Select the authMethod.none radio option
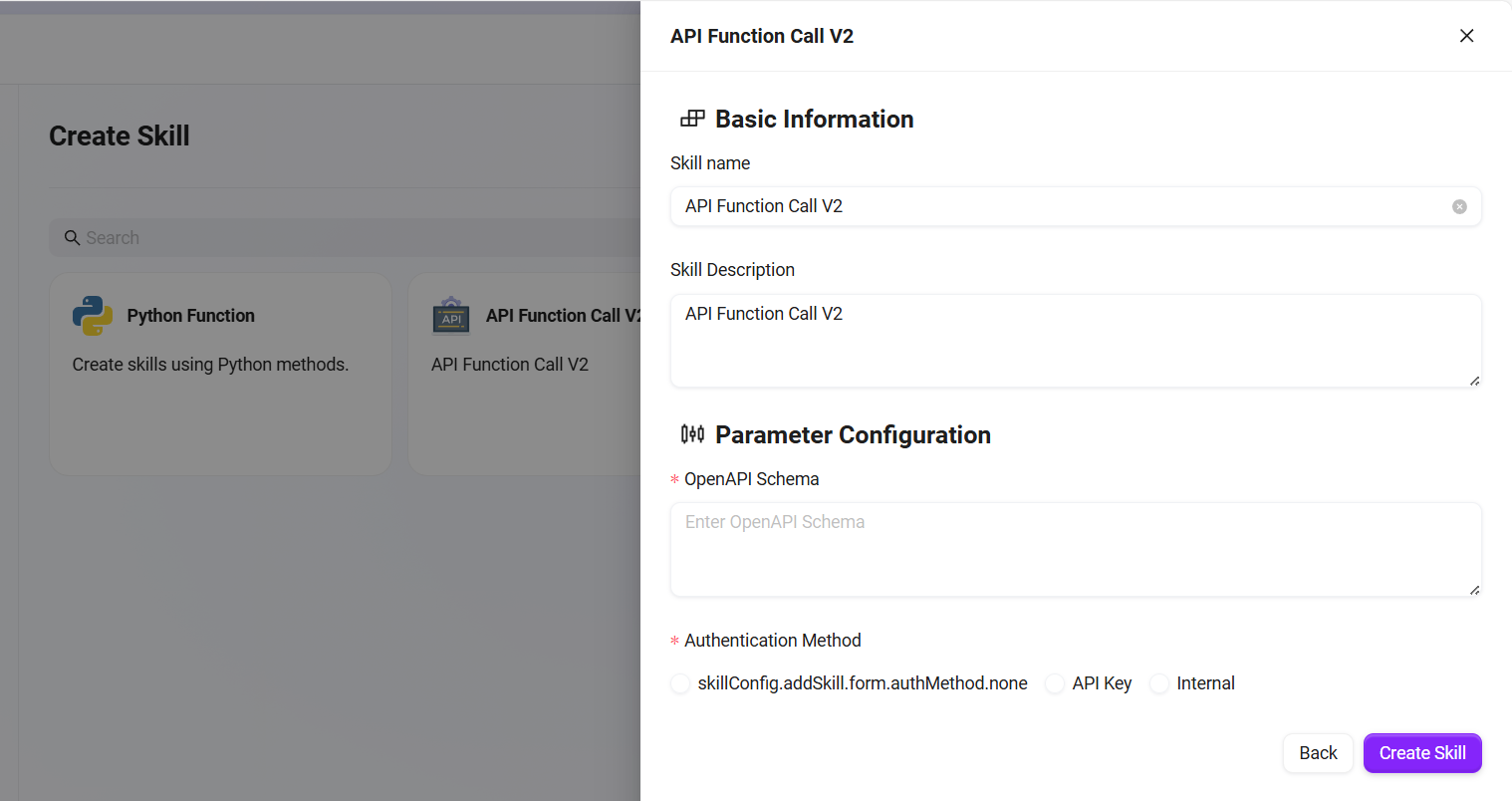The image size is (1512, 801). tap(680, 683)
